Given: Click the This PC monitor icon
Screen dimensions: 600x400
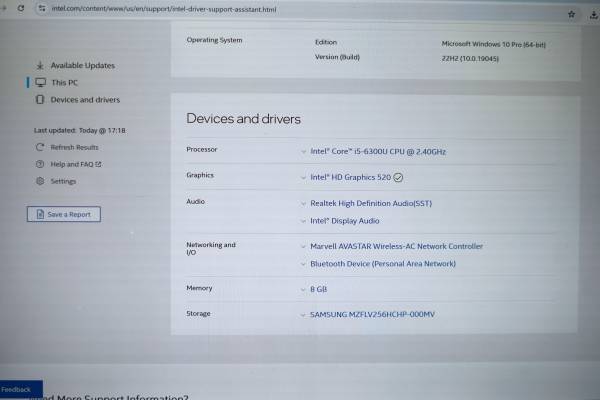Looking at the screenshot, I should pyautogui.click(x=40, y=83).
